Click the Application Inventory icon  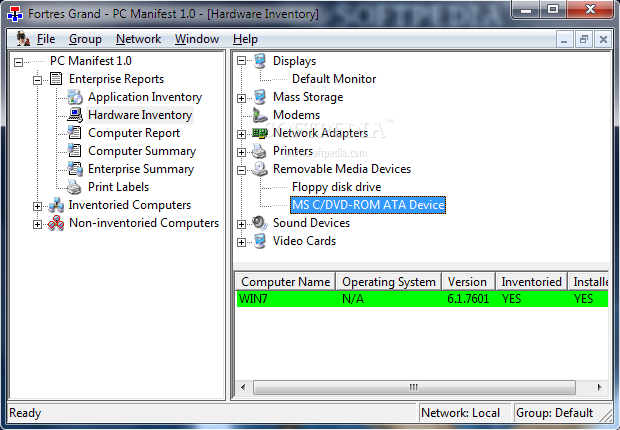(x=75, y=97)
